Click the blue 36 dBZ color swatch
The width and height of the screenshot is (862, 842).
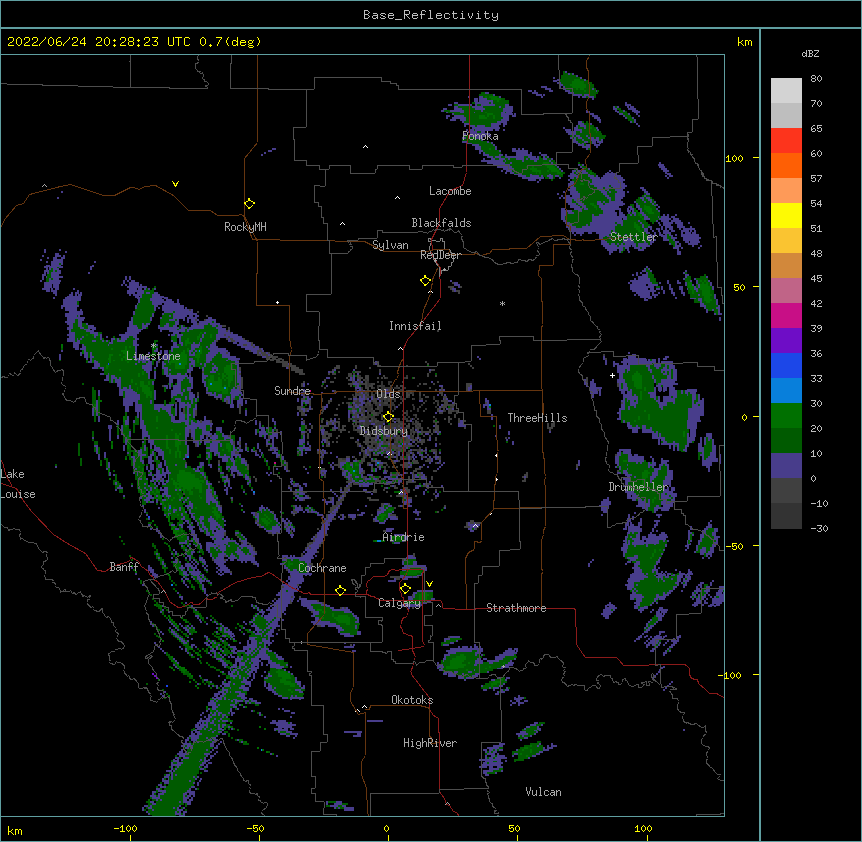(786, 365)
